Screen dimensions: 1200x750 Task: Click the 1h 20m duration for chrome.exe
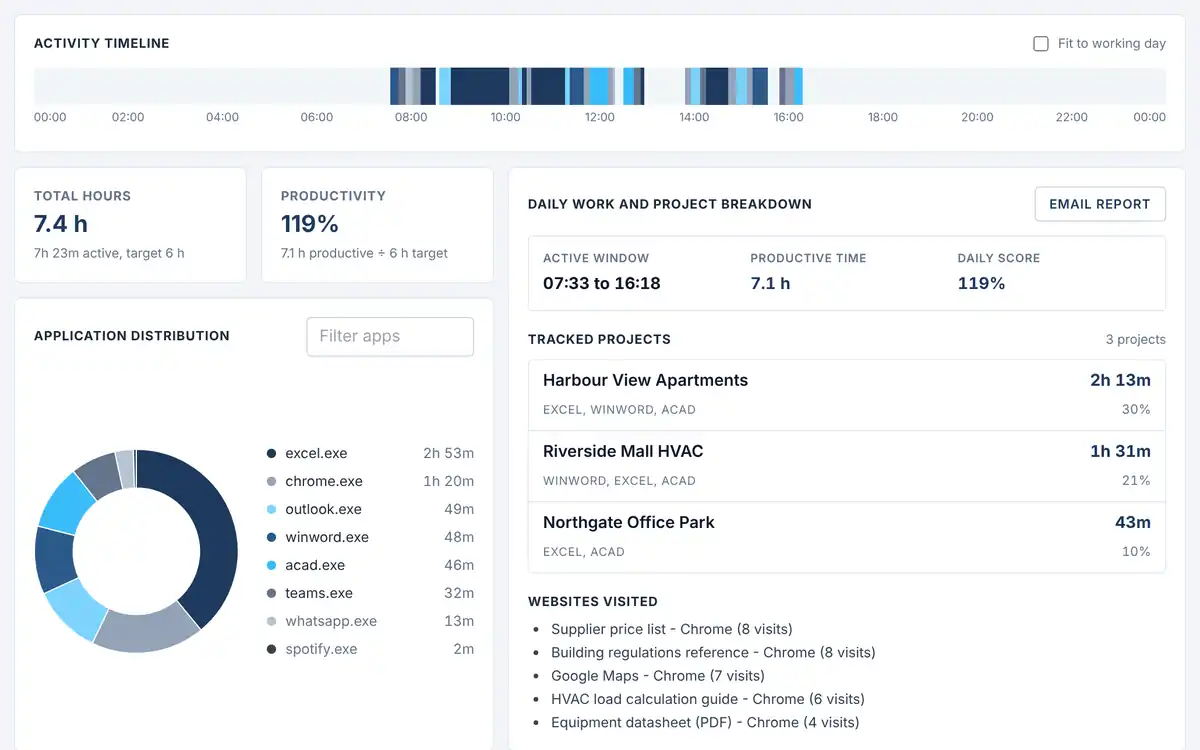[449, 482]
